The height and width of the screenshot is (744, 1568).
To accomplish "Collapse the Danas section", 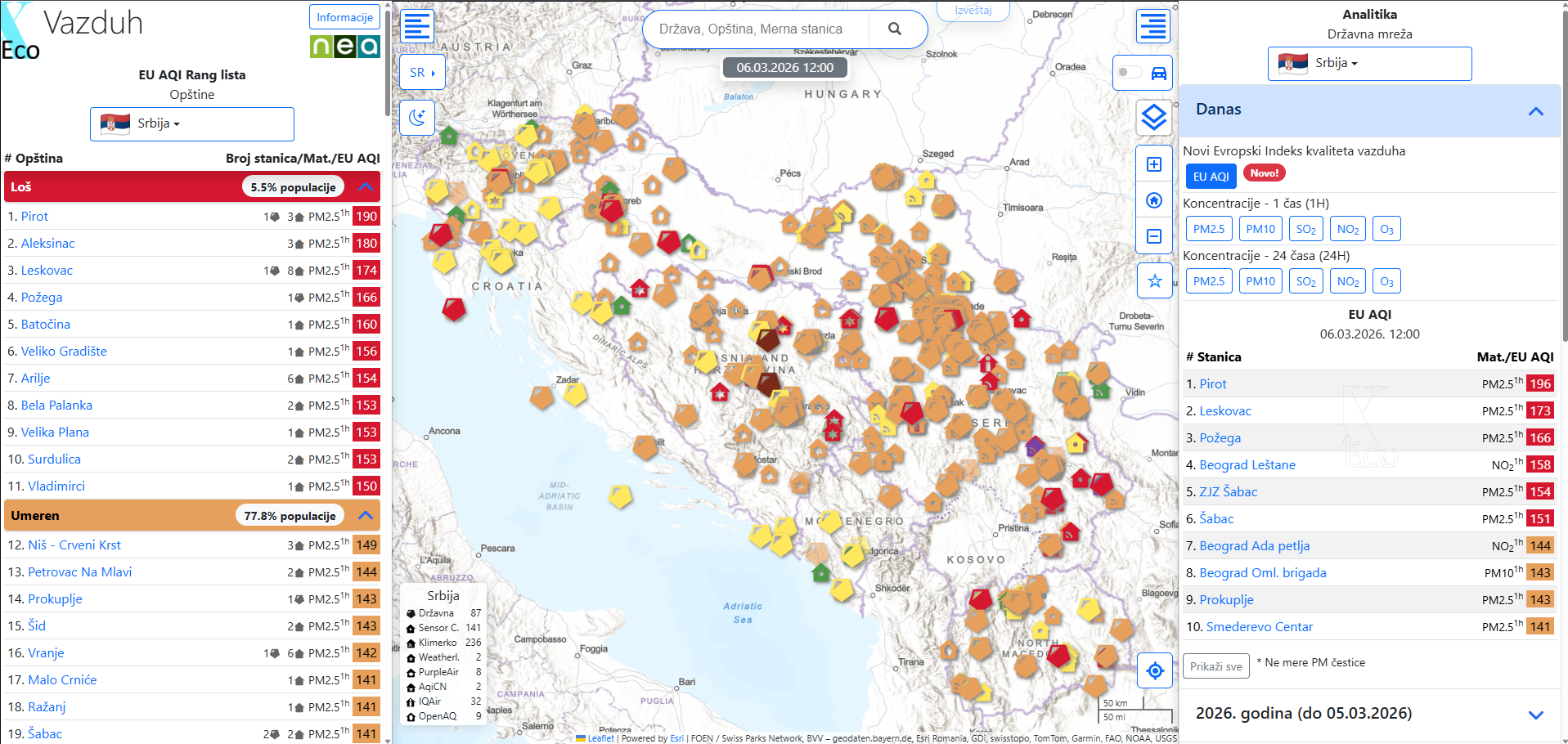I will [1535, 110].
